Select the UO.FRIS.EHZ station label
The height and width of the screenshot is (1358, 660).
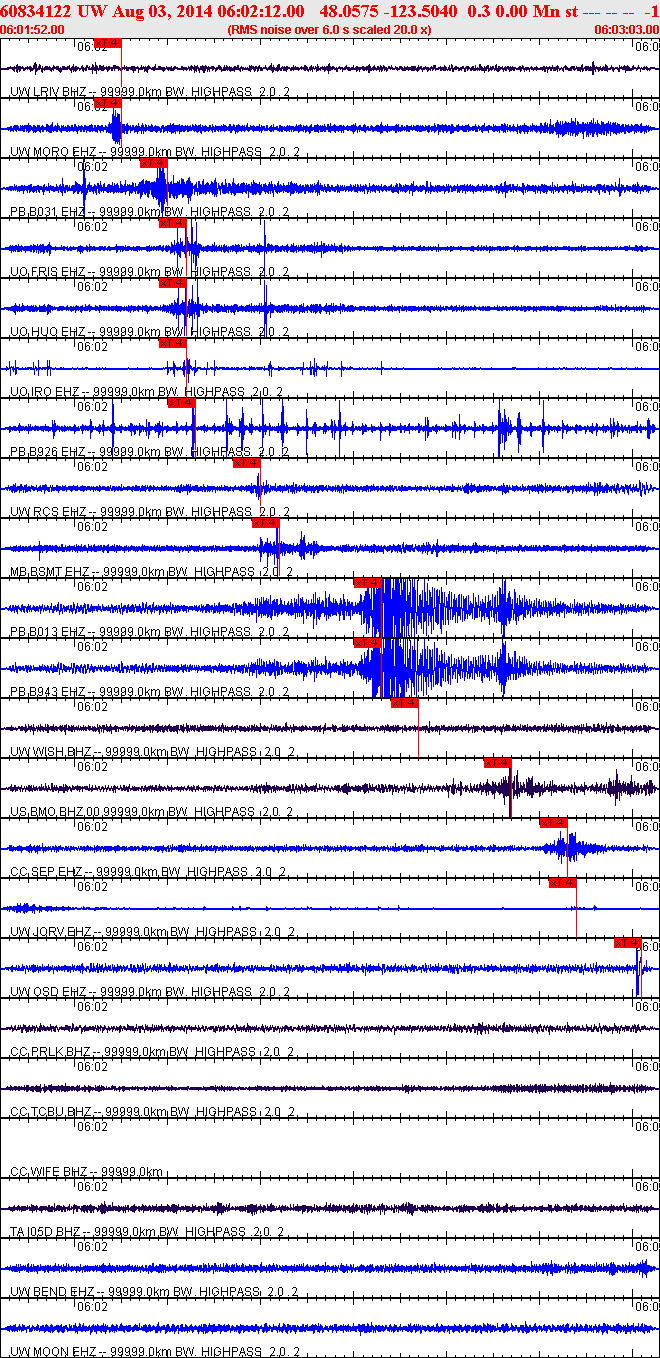[x=49, y=272]
